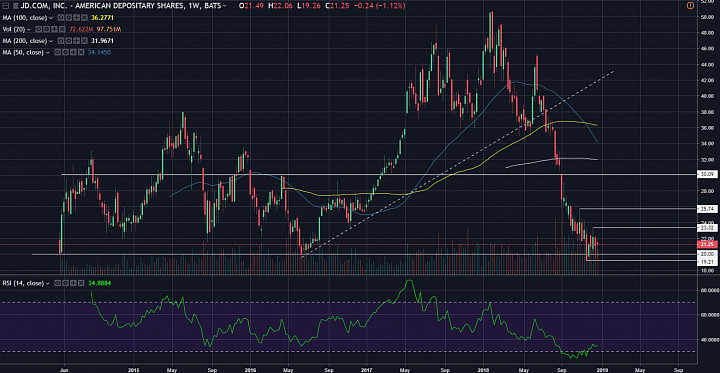Open settings for Vol (20)

46,29
